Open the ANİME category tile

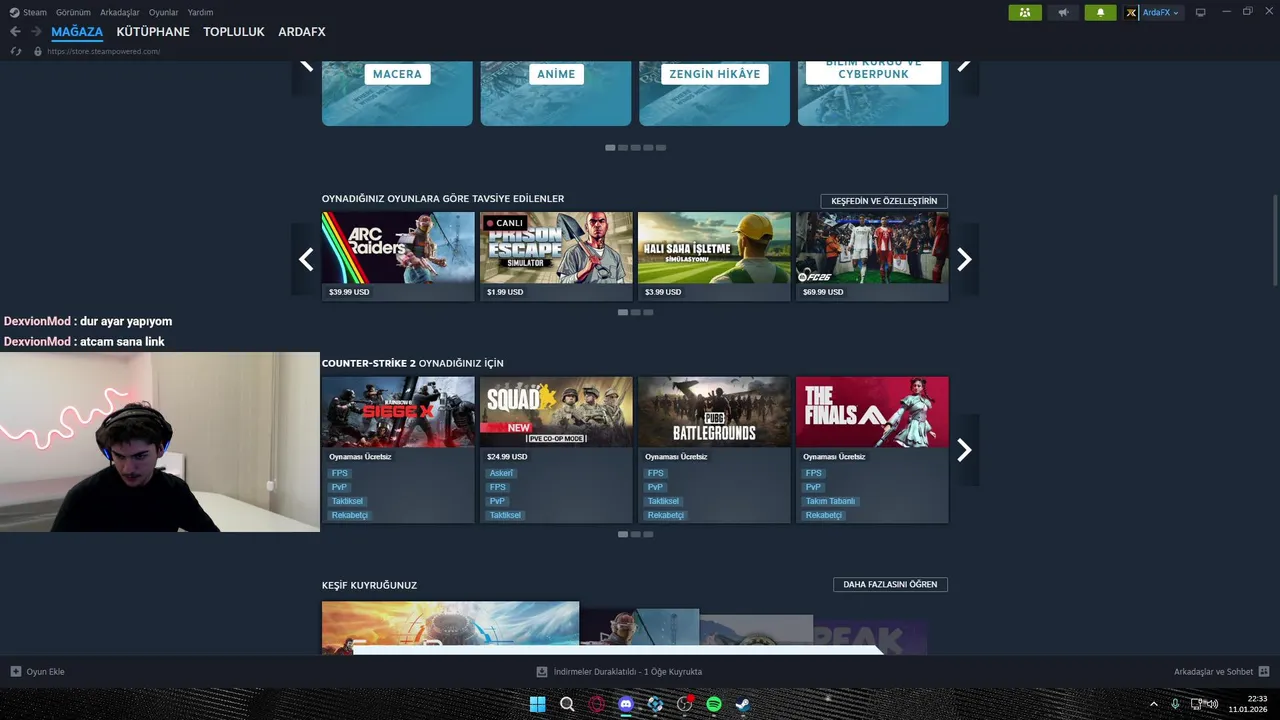point(556,93)
